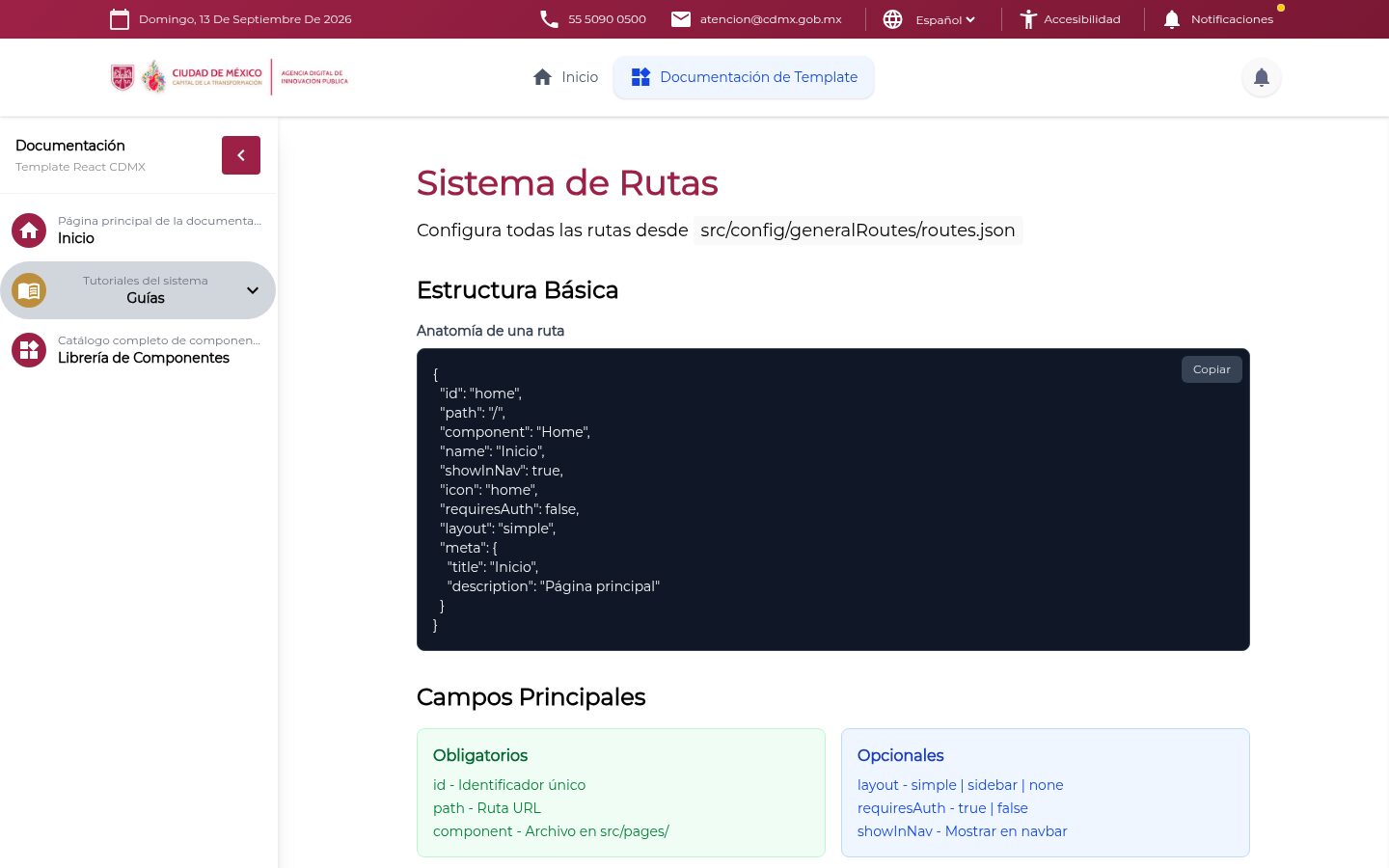Go to Inicio in the top navigation
Screen dimensions: 1389x868
565,77
